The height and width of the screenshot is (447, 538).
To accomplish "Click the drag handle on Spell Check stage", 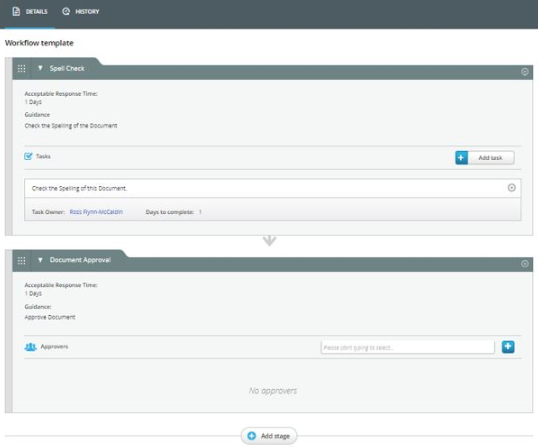I will pyautogui.click(x=21, y=69).
